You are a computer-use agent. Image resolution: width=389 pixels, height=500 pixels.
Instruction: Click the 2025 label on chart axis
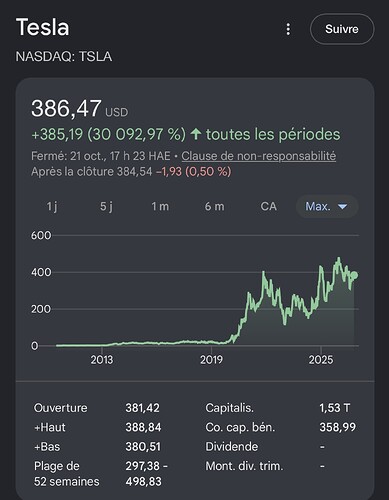(321, 360)
